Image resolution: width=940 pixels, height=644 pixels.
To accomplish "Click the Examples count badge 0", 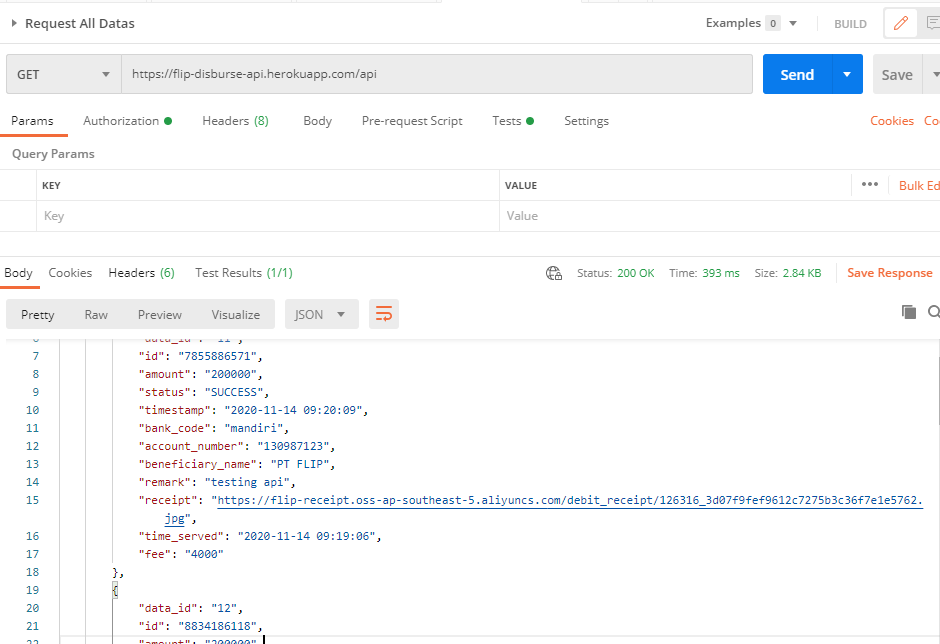I will (773, 23).
